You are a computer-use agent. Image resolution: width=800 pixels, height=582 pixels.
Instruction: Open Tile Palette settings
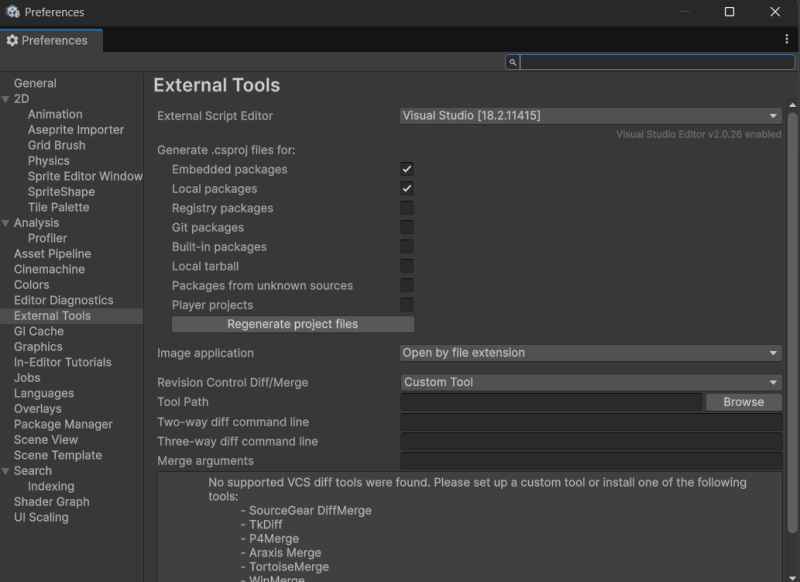(x=59, y=207)
